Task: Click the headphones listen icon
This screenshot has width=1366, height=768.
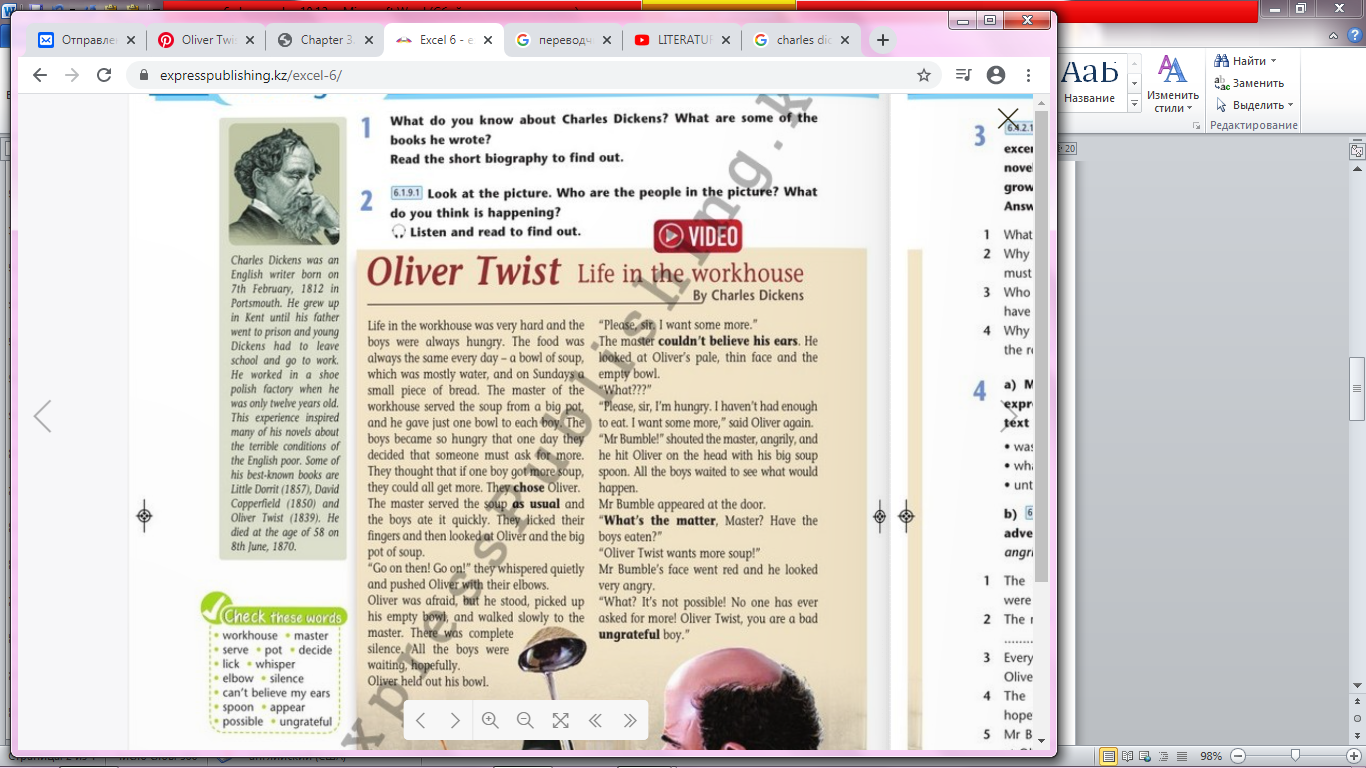Action: click(398, 232)
